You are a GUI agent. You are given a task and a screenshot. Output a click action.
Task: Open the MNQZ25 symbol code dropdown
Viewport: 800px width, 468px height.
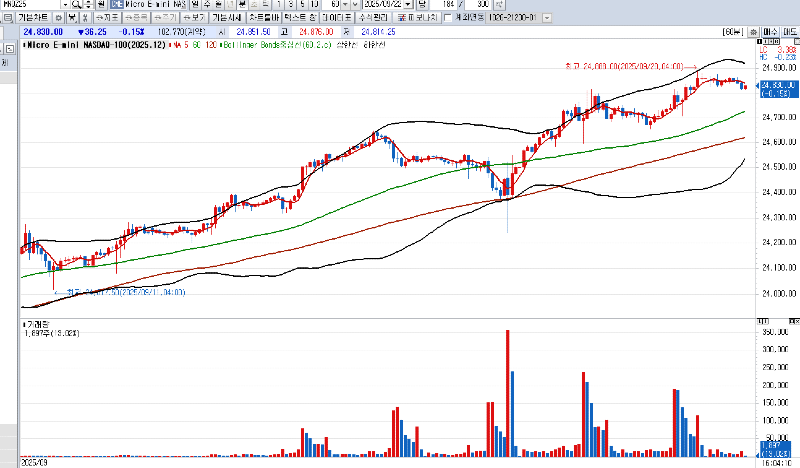[66, 5]
